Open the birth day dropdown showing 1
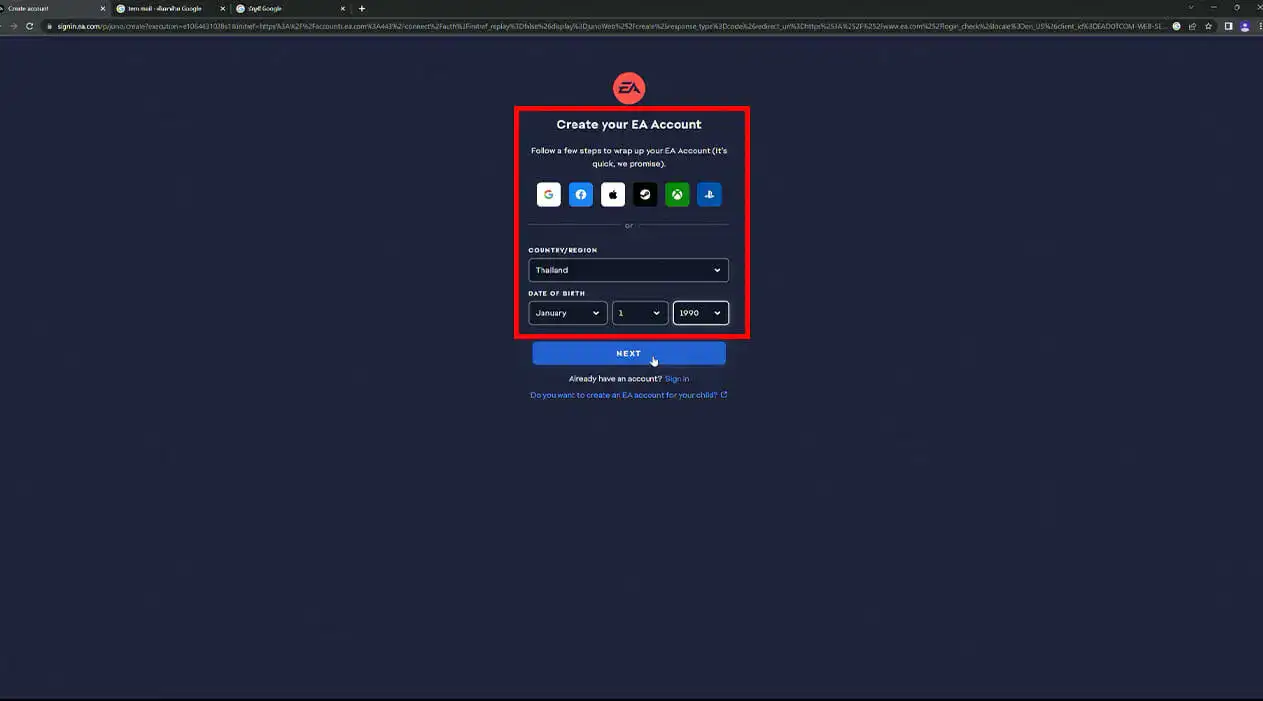The height and width of the screenshot is (701, 1263). point(640,313)
